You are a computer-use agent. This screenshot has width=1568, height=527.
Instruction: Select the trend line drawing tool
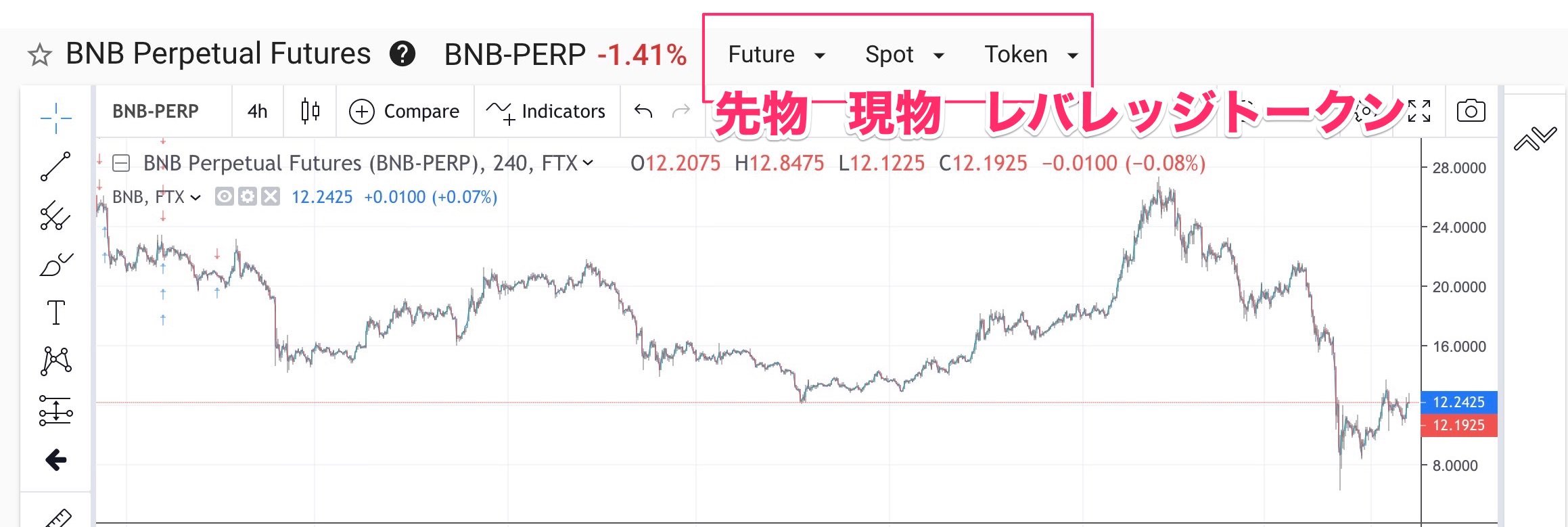coord(55,166)
